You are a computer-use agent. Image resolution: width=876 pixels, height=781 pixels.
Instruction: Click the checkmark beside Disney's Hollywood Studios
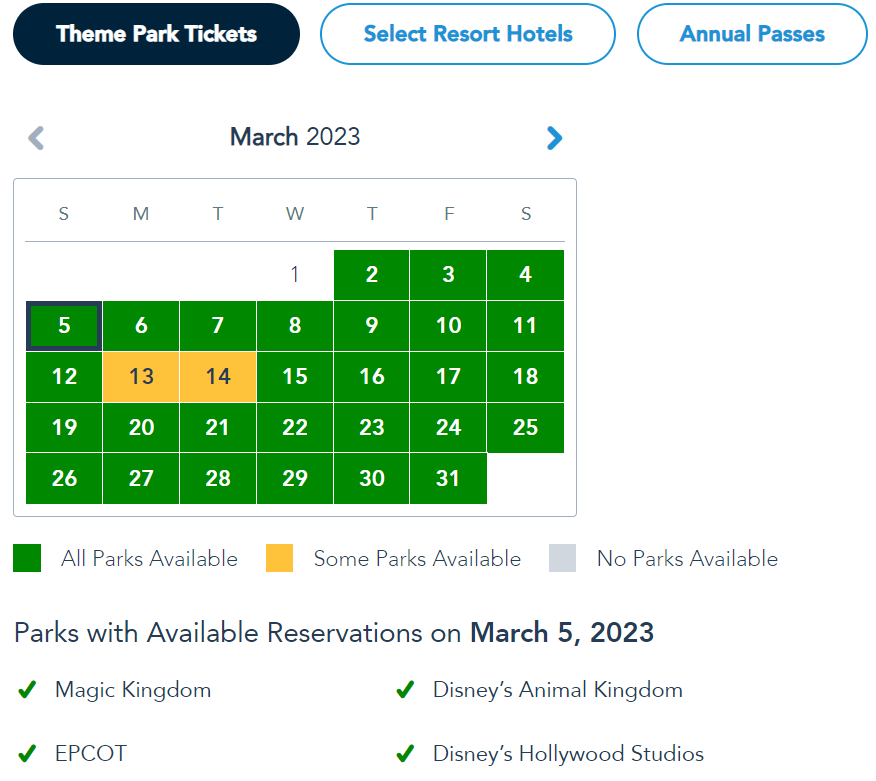pyautogui.click(x=405, y=753)
